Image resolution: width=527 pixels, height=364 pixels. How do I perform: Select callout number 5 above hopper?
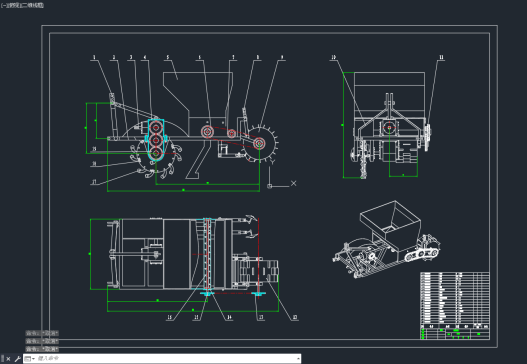167,57
